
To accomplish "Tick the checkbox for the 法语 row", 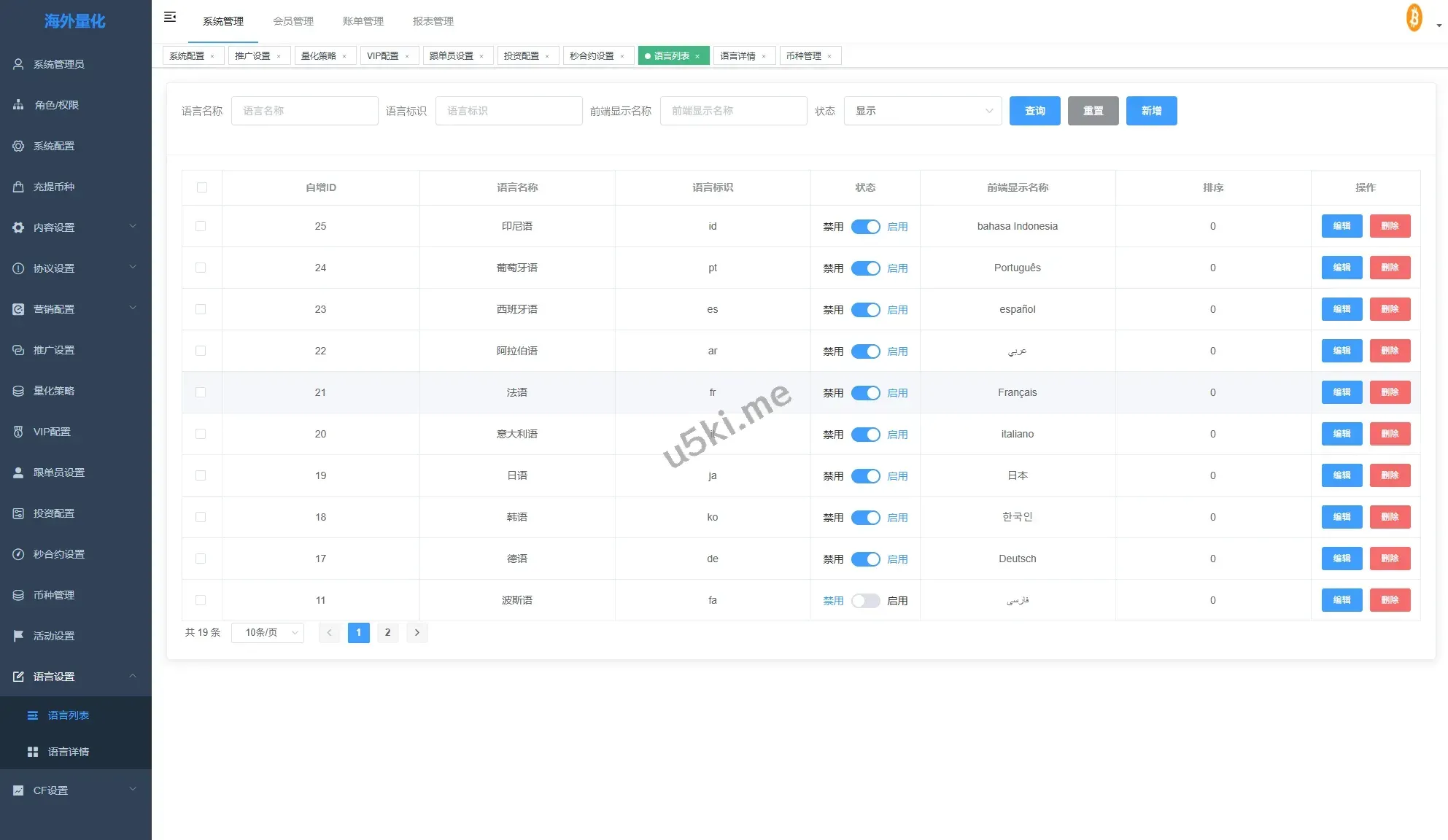I will pyautogui.click(x=201, y=392).
